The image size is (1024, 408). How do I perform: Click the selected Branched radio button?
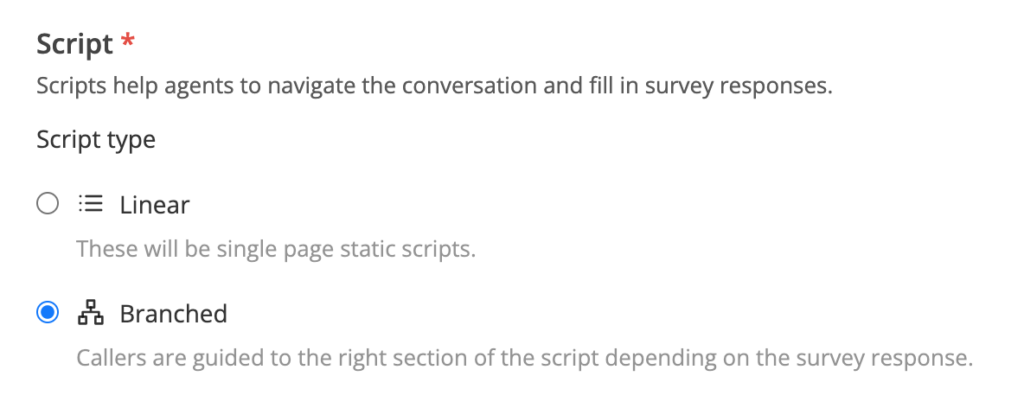click(x=47, y=313)
